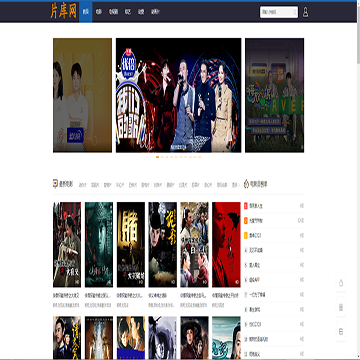The height and width of the screenshot is (360, 360).
Task: Open the user account icon in header
Action: [305, 12]
